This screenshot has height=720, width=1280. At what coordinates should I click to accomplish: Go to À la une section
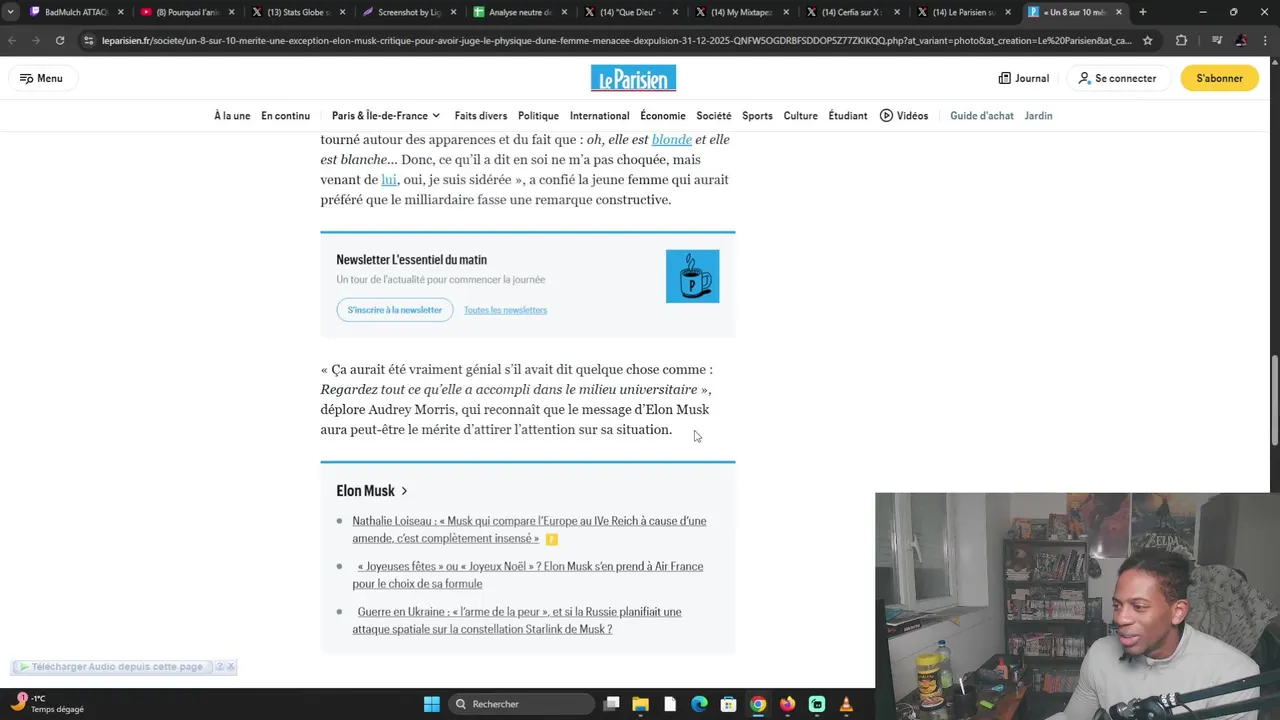click(232, 116)
